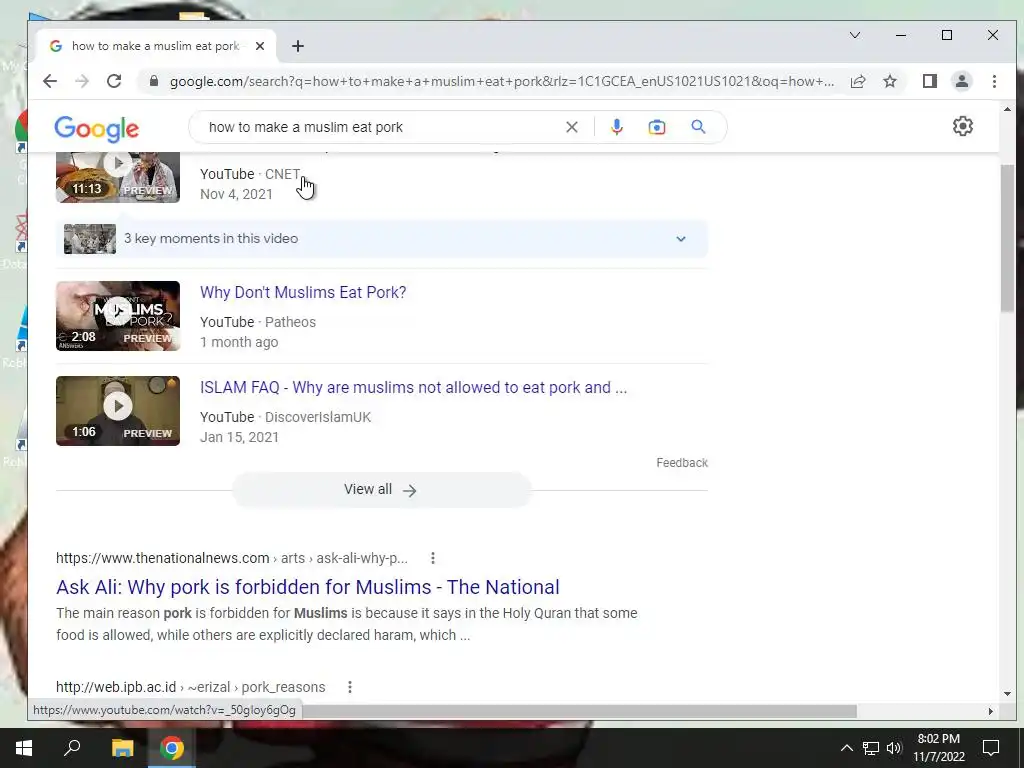Open the Windows Start menu
This screenshot has height=768, width=1024.
pyautogui.click(x=24, y=748)
